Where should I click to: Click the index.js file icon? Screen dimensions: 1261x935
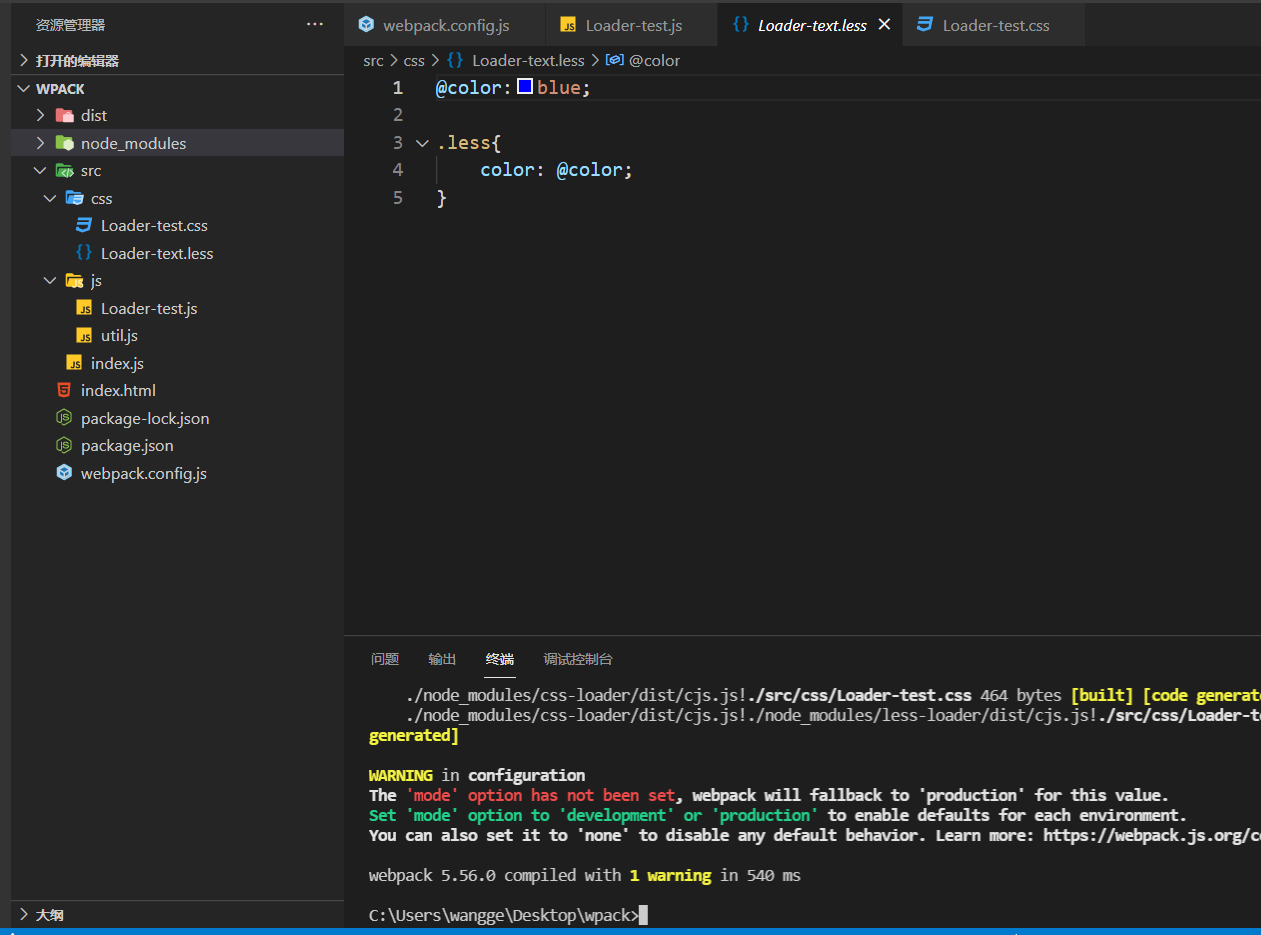(x=75, y=363)
